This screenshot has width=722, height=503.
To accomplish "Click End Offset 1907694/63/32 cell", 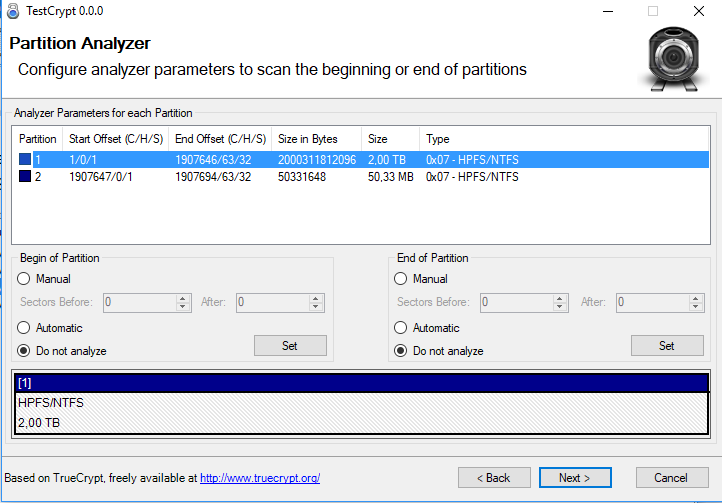I will coord(213,177).
